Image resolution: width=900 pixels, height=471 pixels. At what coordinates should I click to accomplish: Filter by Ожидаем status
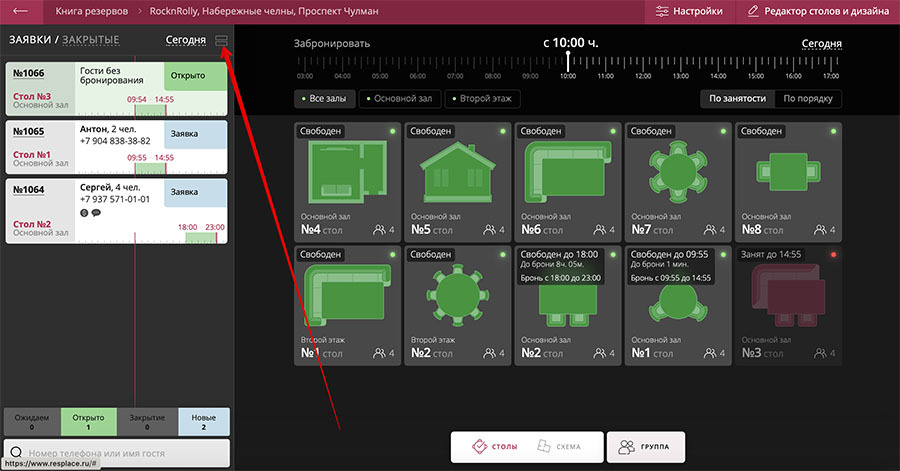(x=32, y=422)
